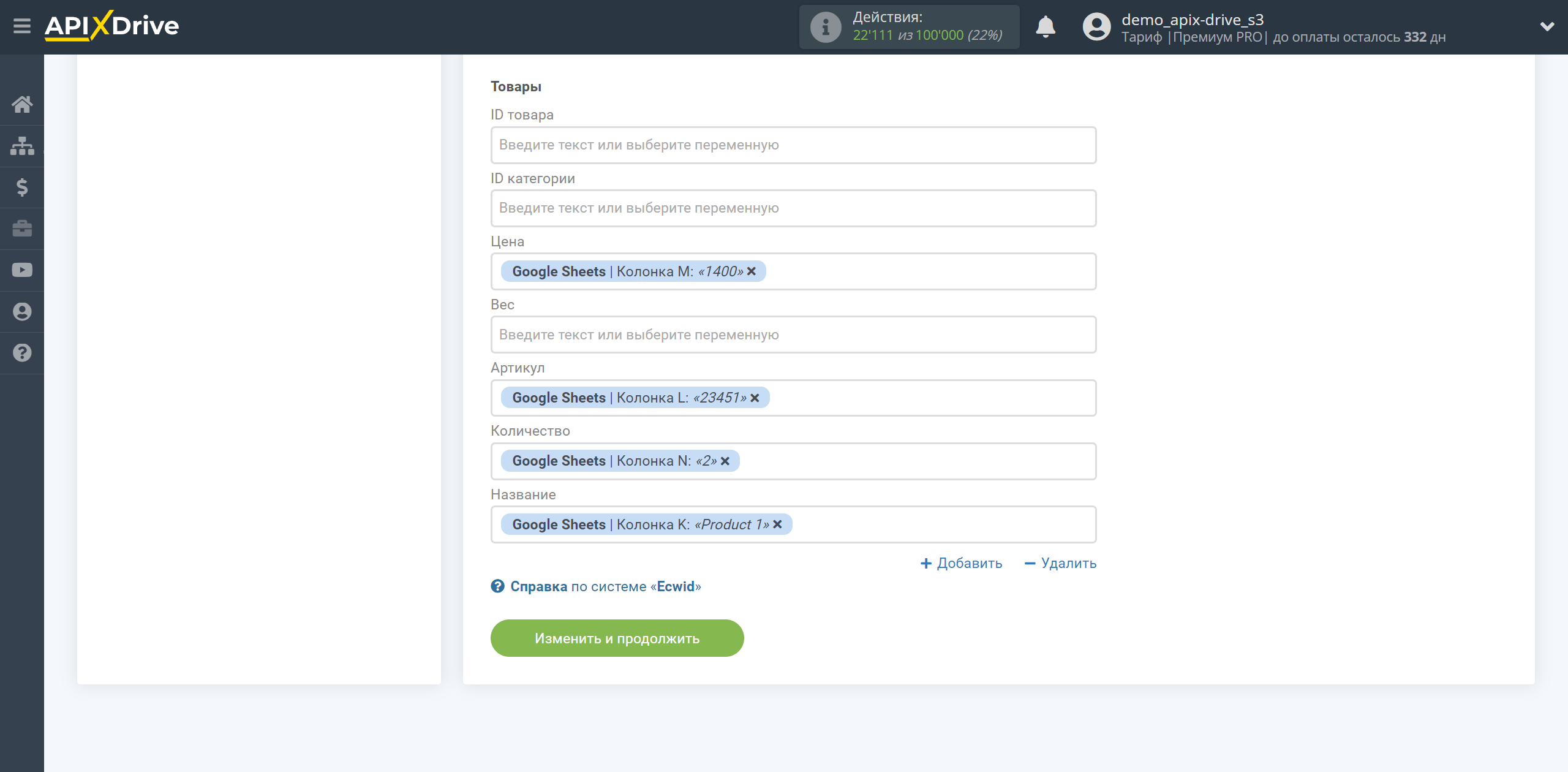The width and height of the screenshot is (1568, 772).
Task: Open the home dashboard sidebar icon
Action: click(22, 104)
